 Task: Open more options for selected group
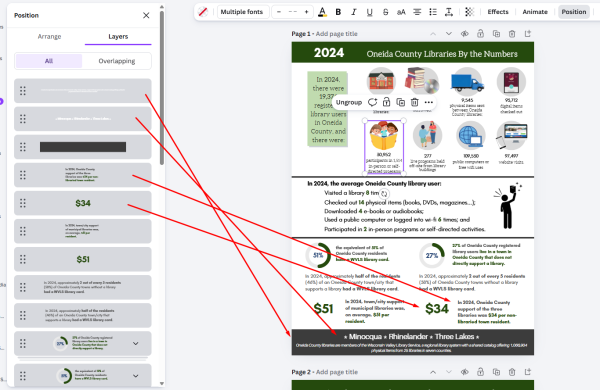pyautogui.click(x=429, y=102)
